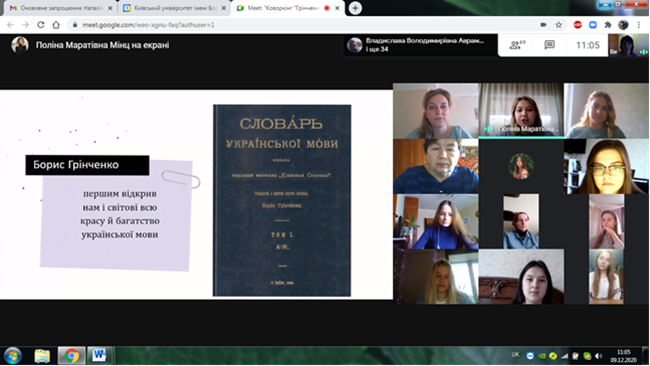Open the red ad blocker extension icon
The height and width of the screenshot is (366, 650).
[x=577, y=25]
